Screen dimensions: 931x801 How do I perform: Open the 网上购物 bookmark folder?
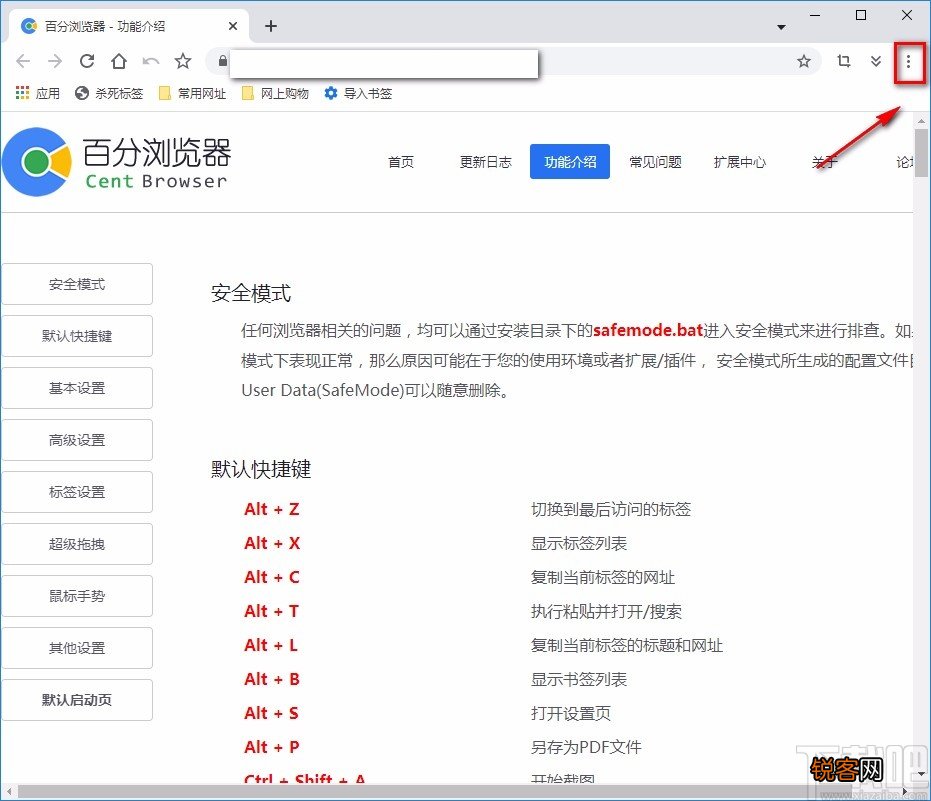[276, 93]
